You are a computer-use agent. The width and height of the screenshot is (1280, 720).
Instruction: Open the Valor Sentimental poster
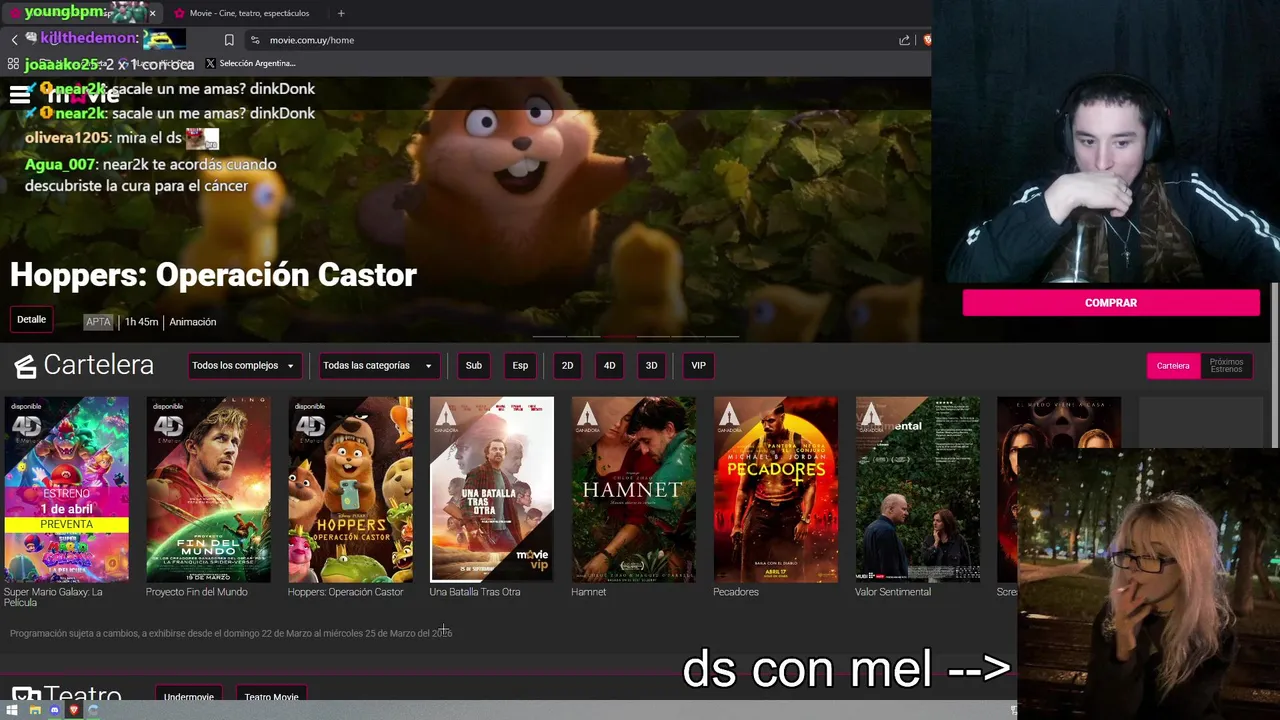[x=918, y=489]
